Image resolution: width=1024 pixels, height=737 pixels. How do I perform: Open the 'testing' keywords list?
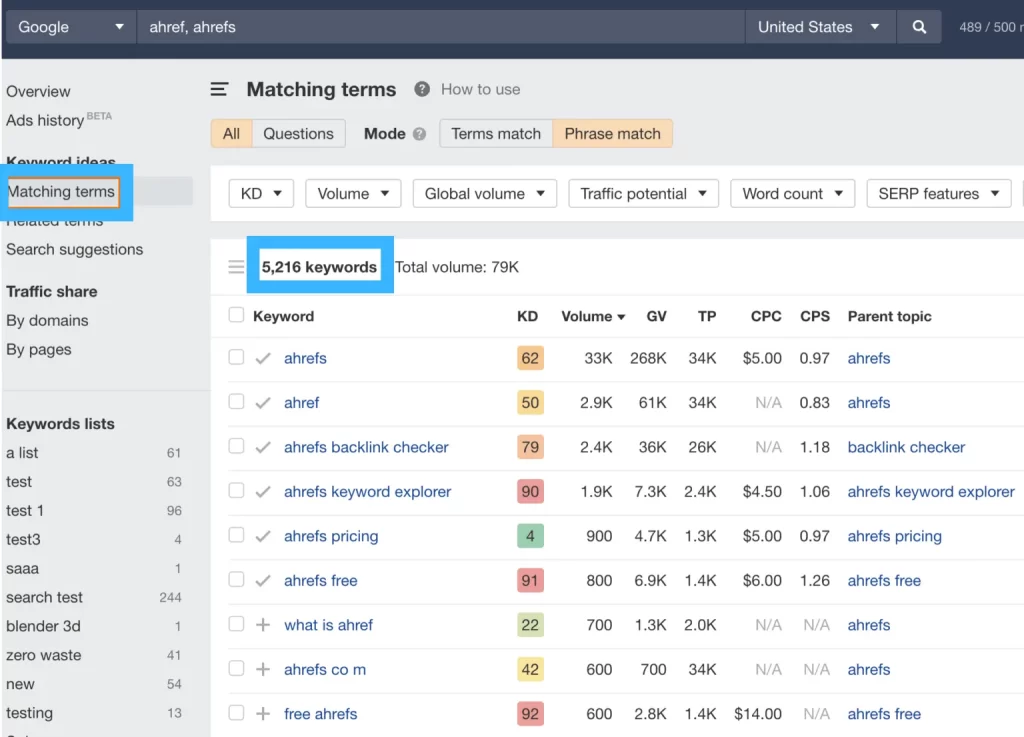(29, 713)
